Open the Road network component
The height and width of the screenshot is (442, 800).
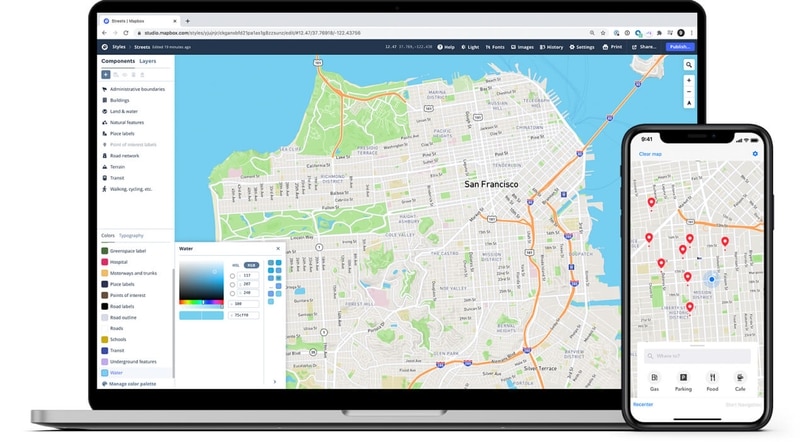pyautogui.click(x=120, y=156)
